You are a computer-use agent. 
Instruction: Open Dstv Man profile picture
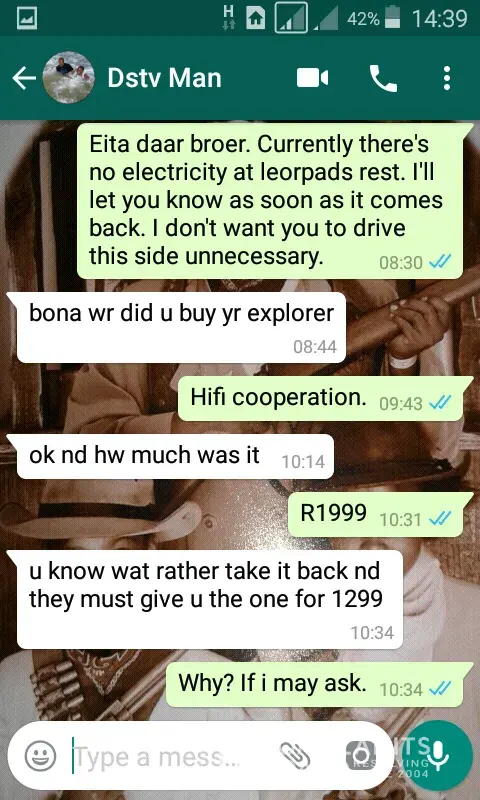coord(68,78)
